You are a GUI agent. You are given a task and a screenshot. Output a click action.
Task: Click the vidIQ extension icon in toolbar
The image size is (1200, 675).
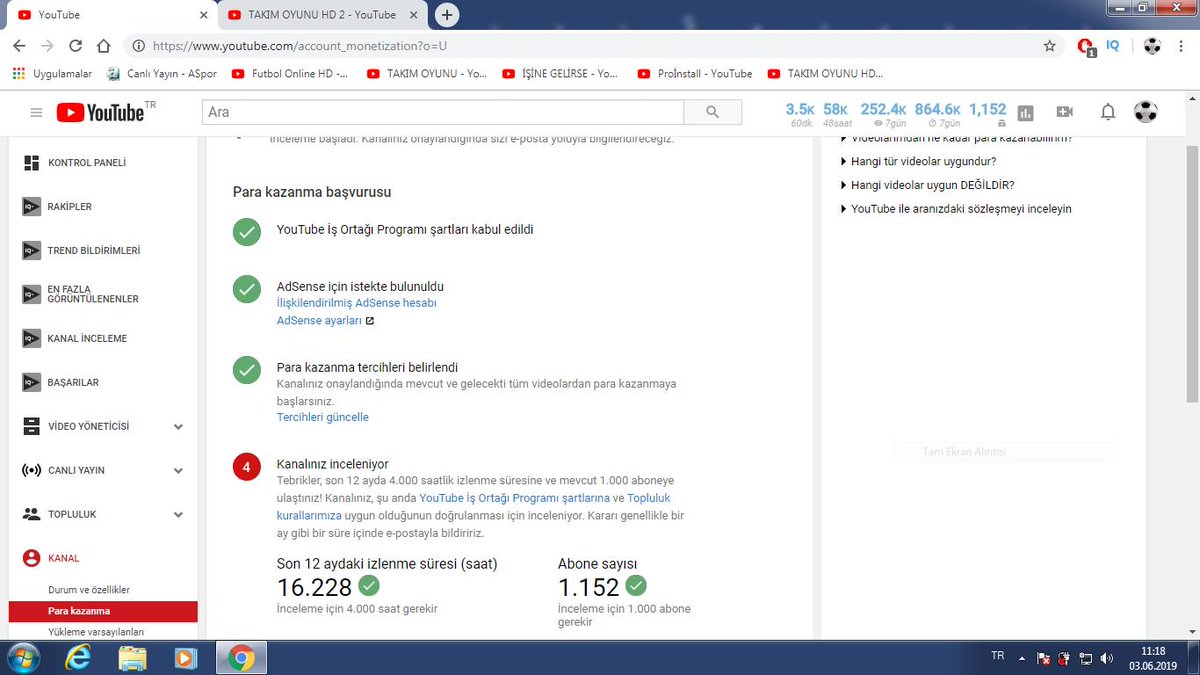(1112, 45)
